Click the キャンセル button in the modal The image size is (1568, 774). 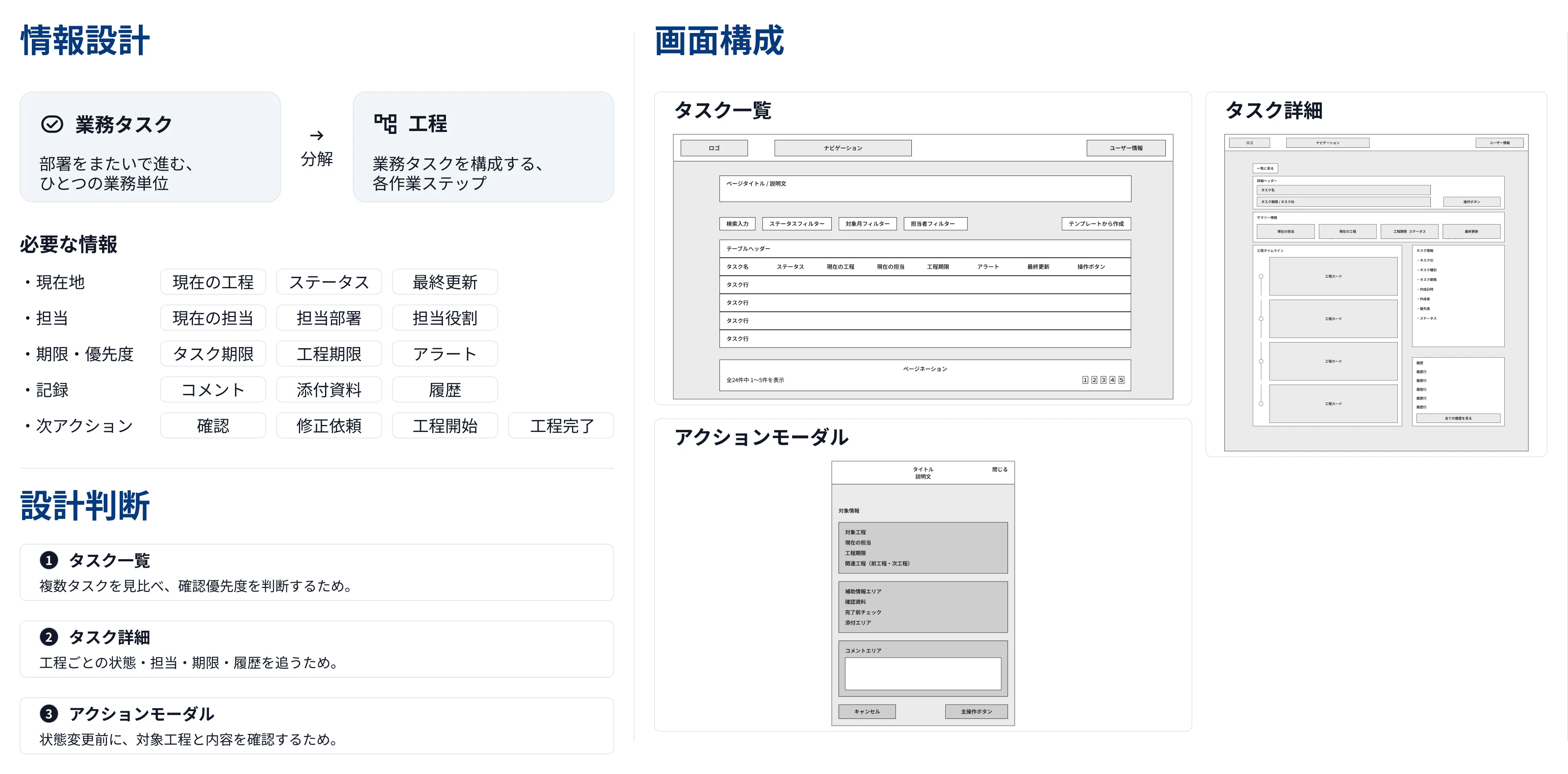coord(867,711)
